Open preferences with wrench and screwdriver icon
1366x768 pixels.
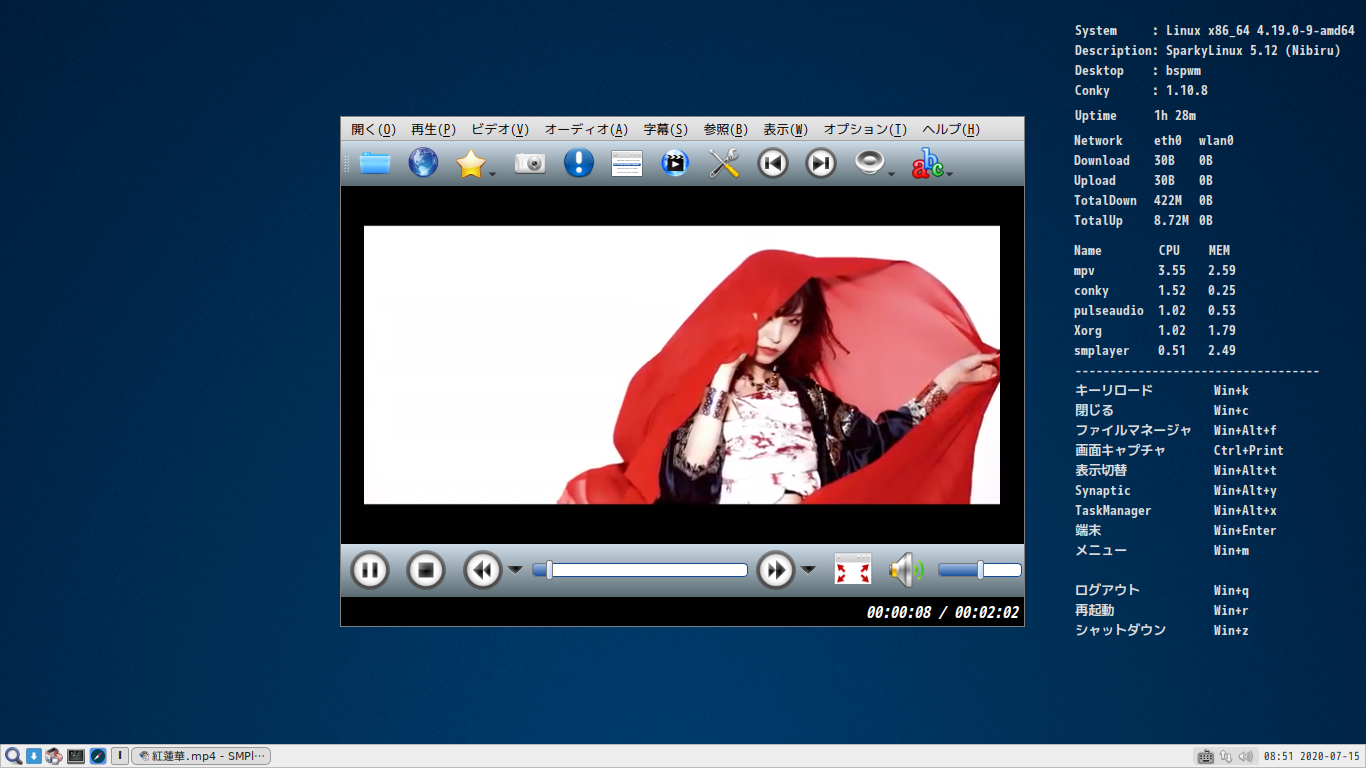pos(724,163)
